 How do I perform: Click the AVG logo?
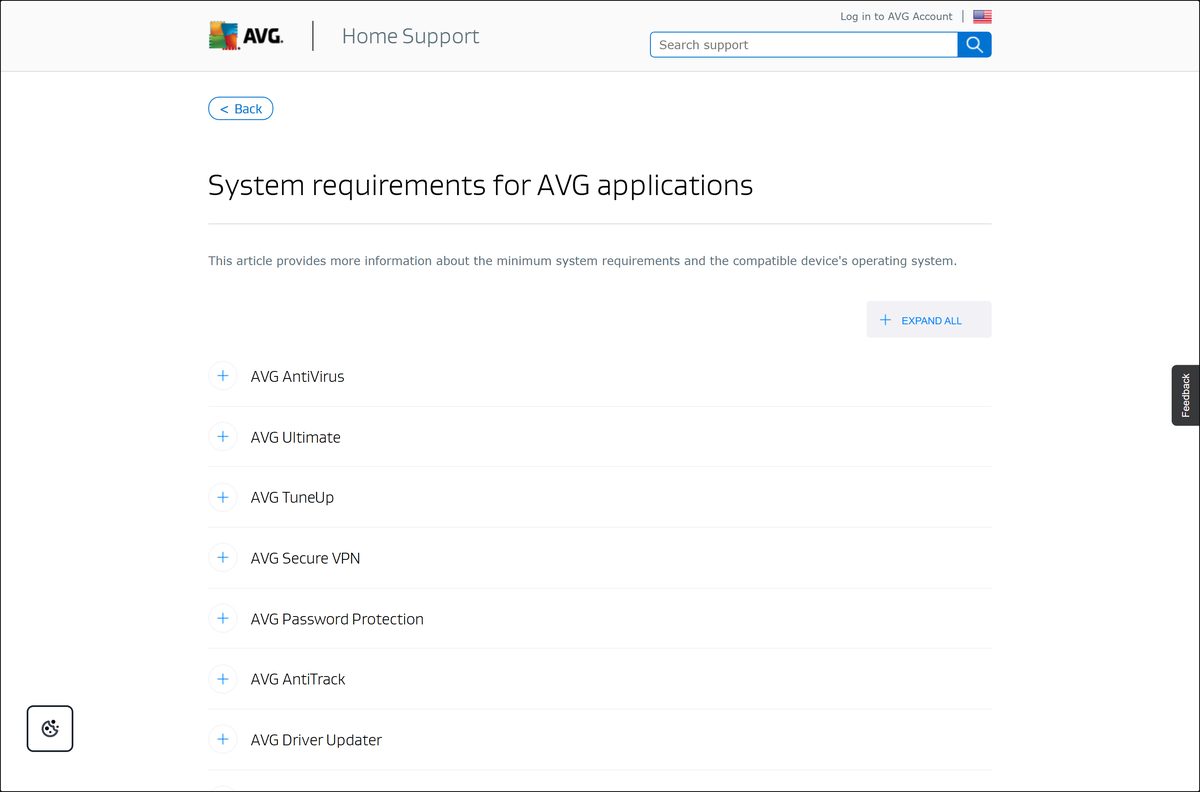246,36
